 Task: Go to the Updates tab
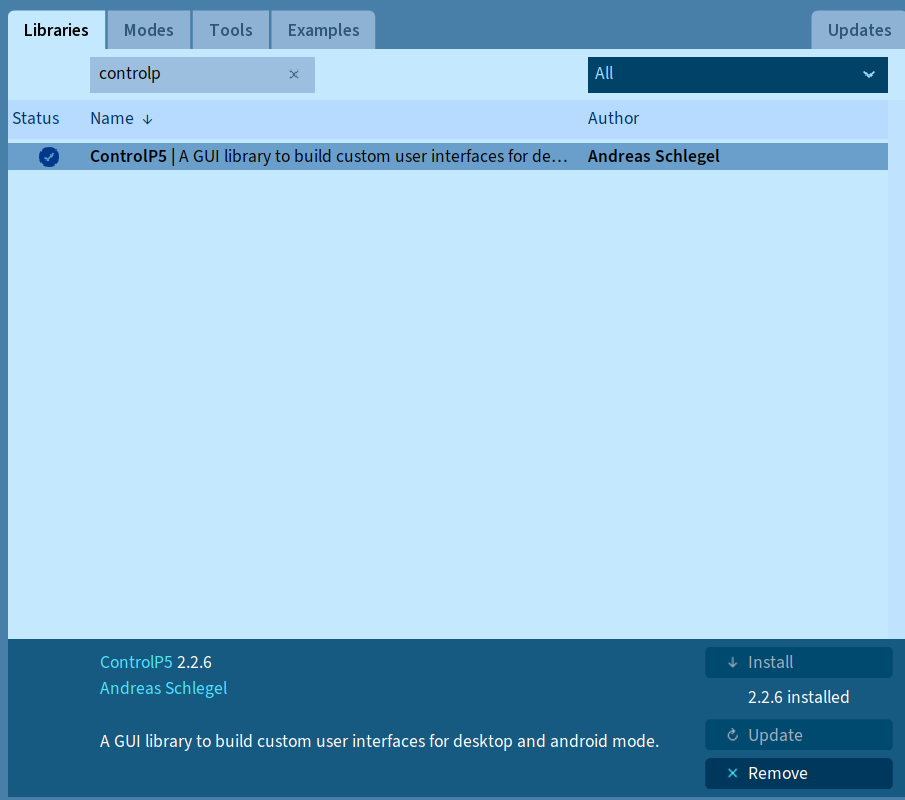coord(859,30)
